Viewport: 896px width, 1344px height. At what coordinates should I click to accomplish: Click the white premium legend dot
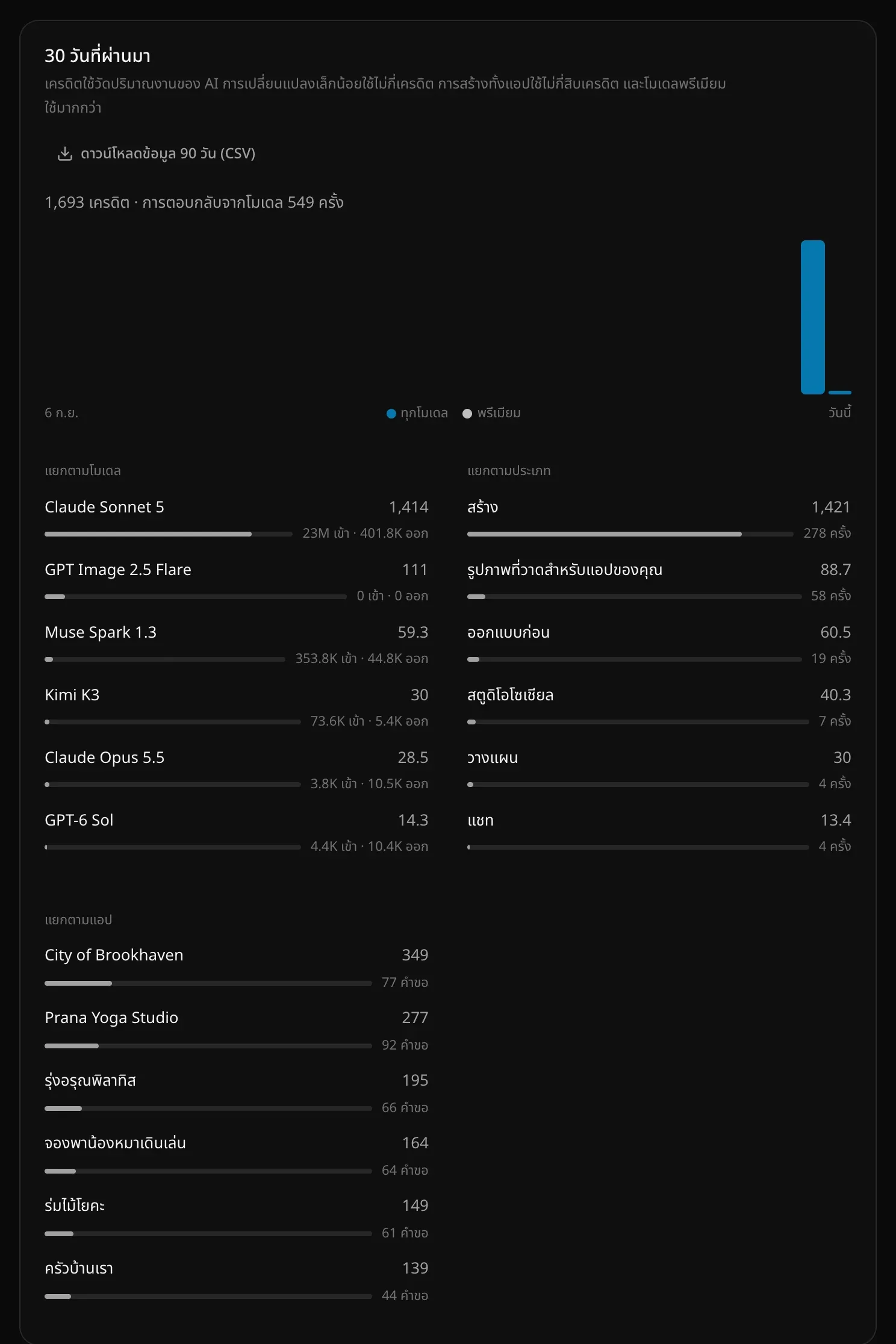pyautogui.click(x=467, y=414)
